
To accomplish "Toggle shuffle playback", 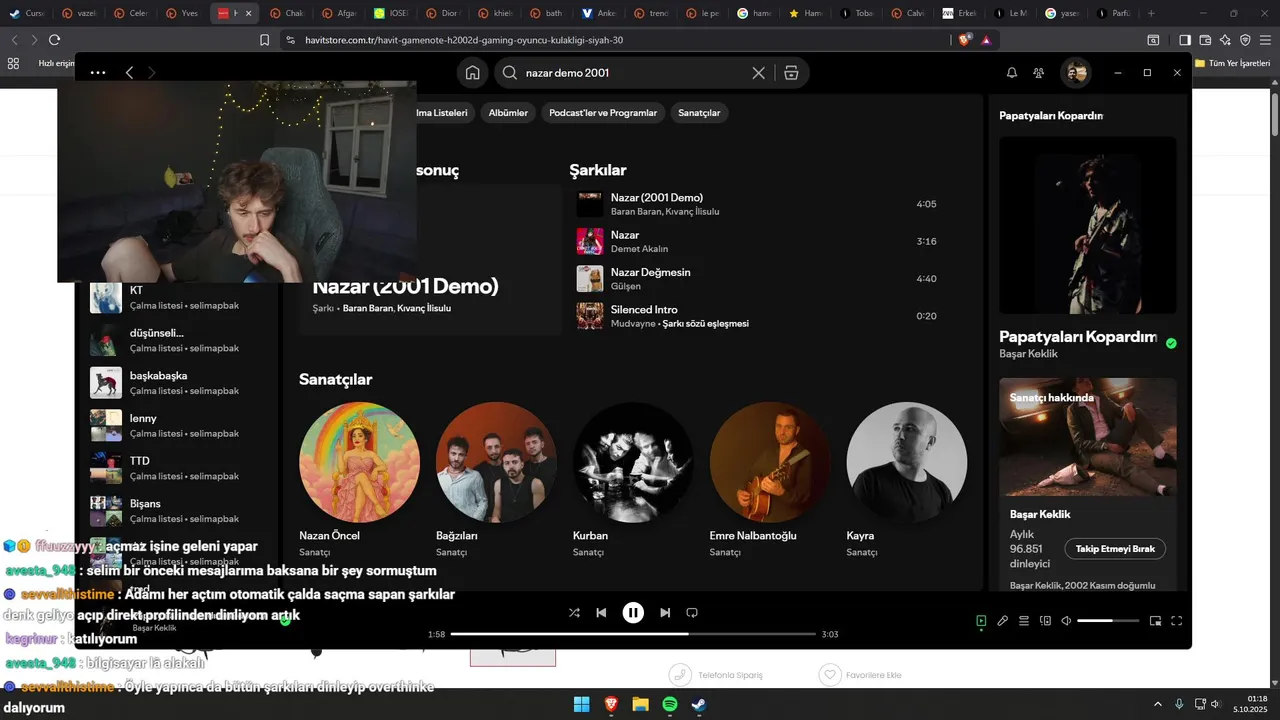I will 574,613.
